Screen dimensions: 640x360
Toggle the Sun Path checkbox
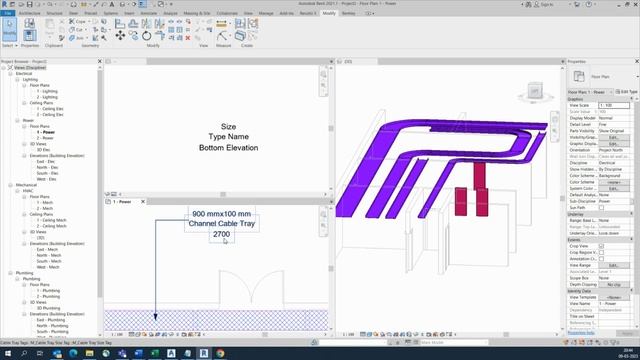[601, 208]
